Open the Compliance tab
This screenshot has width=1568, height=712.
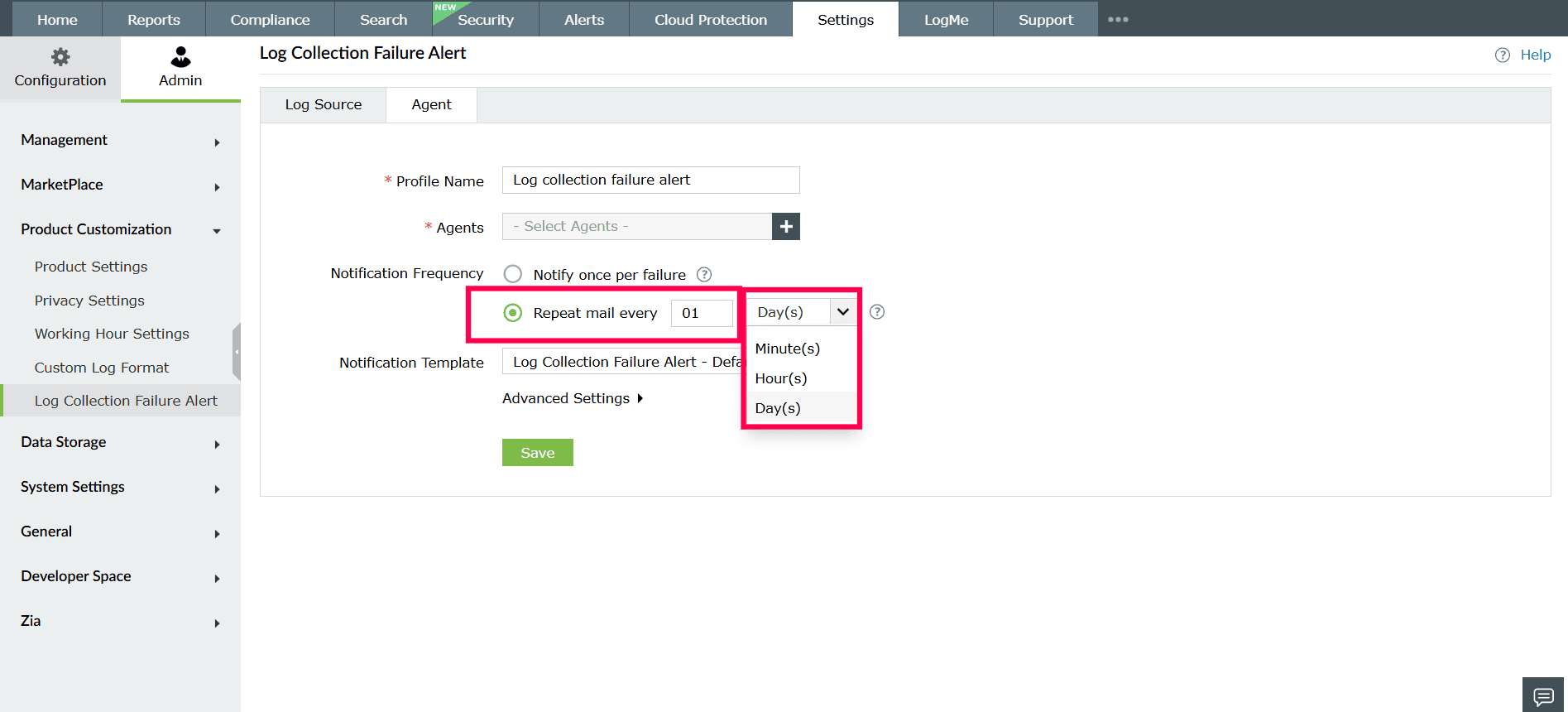point(270,19)
